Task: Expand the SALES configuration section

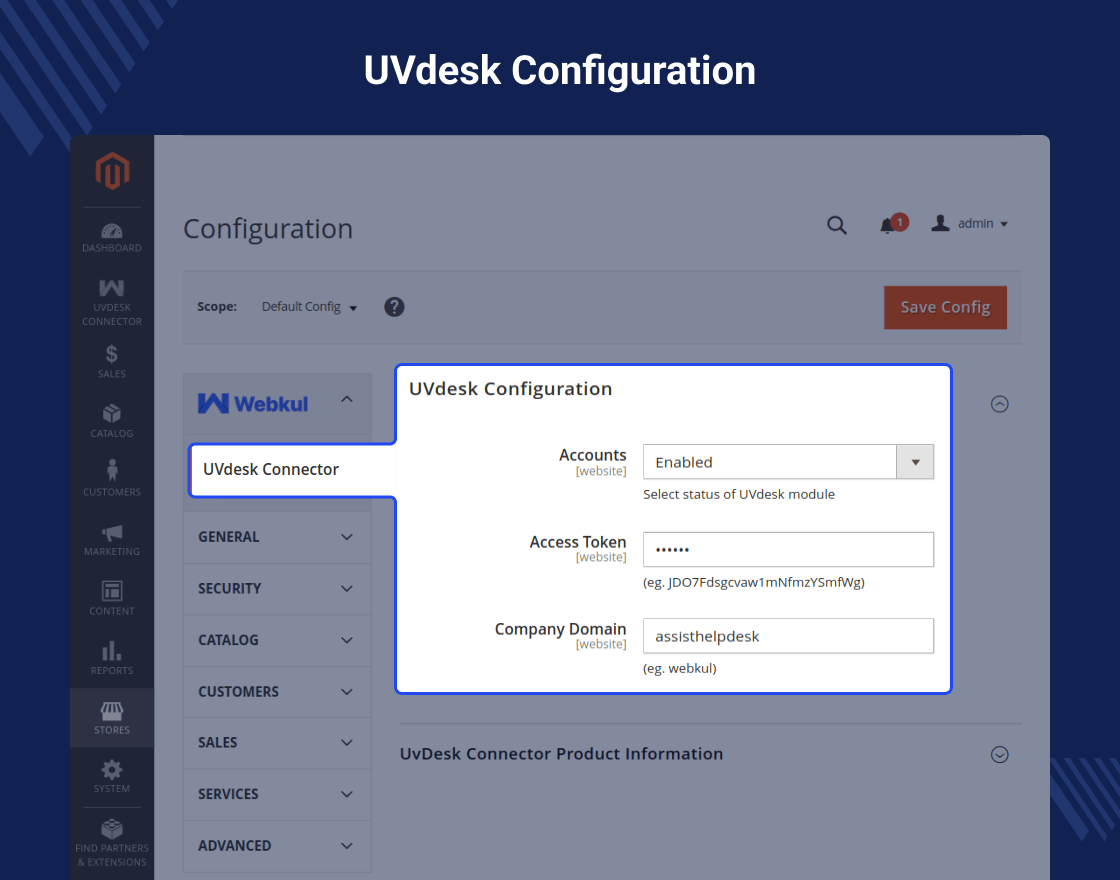Action: [277, 743]
